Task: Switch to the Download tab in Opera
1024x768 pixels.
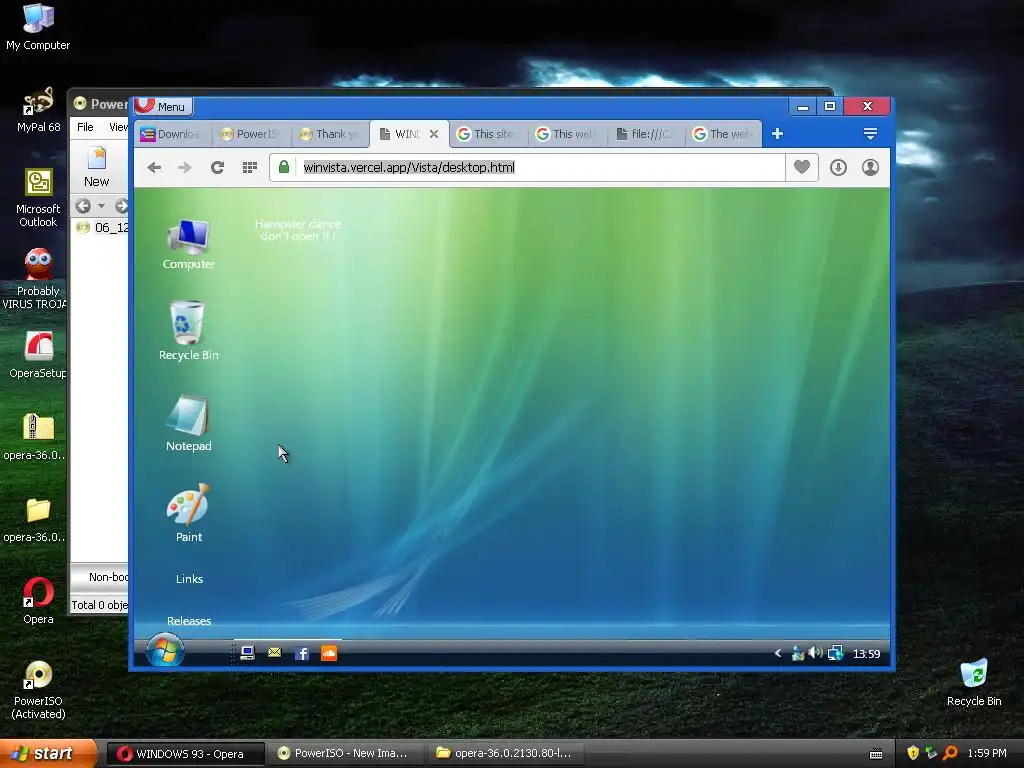Action: pos(174,134)
